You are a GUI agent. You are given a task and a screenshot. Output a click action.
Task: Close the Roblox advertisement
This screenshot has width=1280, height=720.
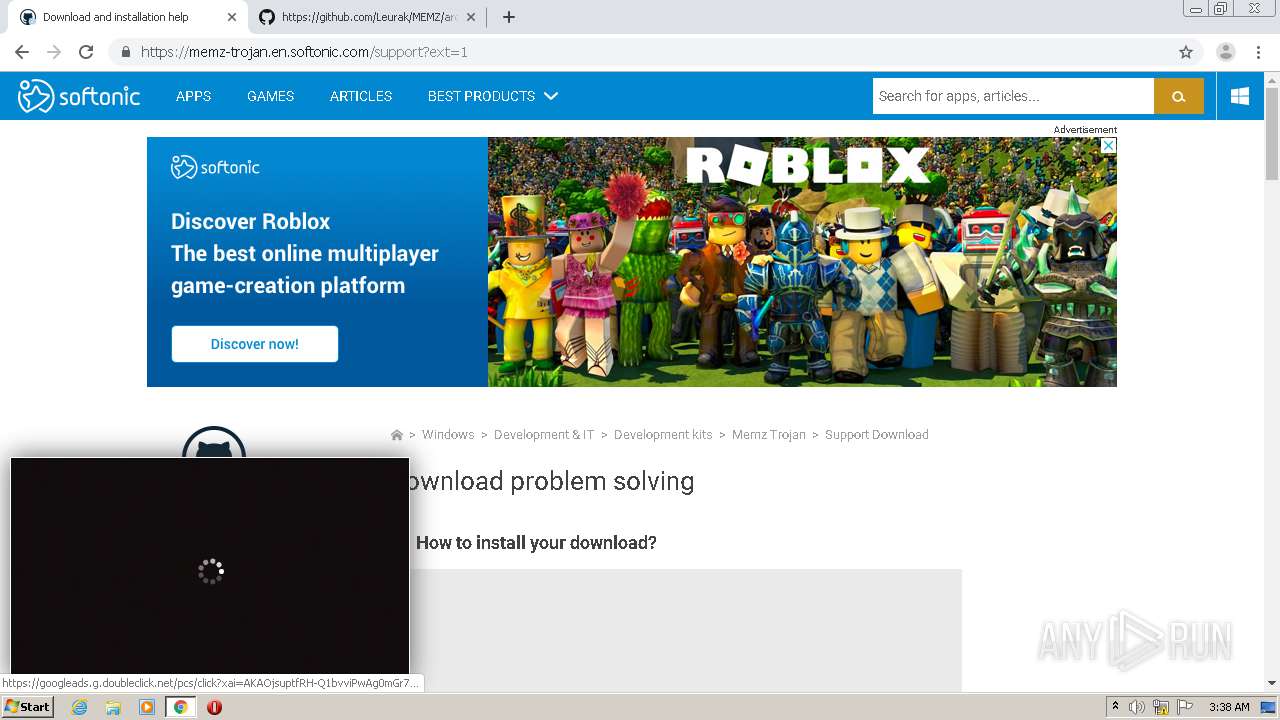point(1108,145)
